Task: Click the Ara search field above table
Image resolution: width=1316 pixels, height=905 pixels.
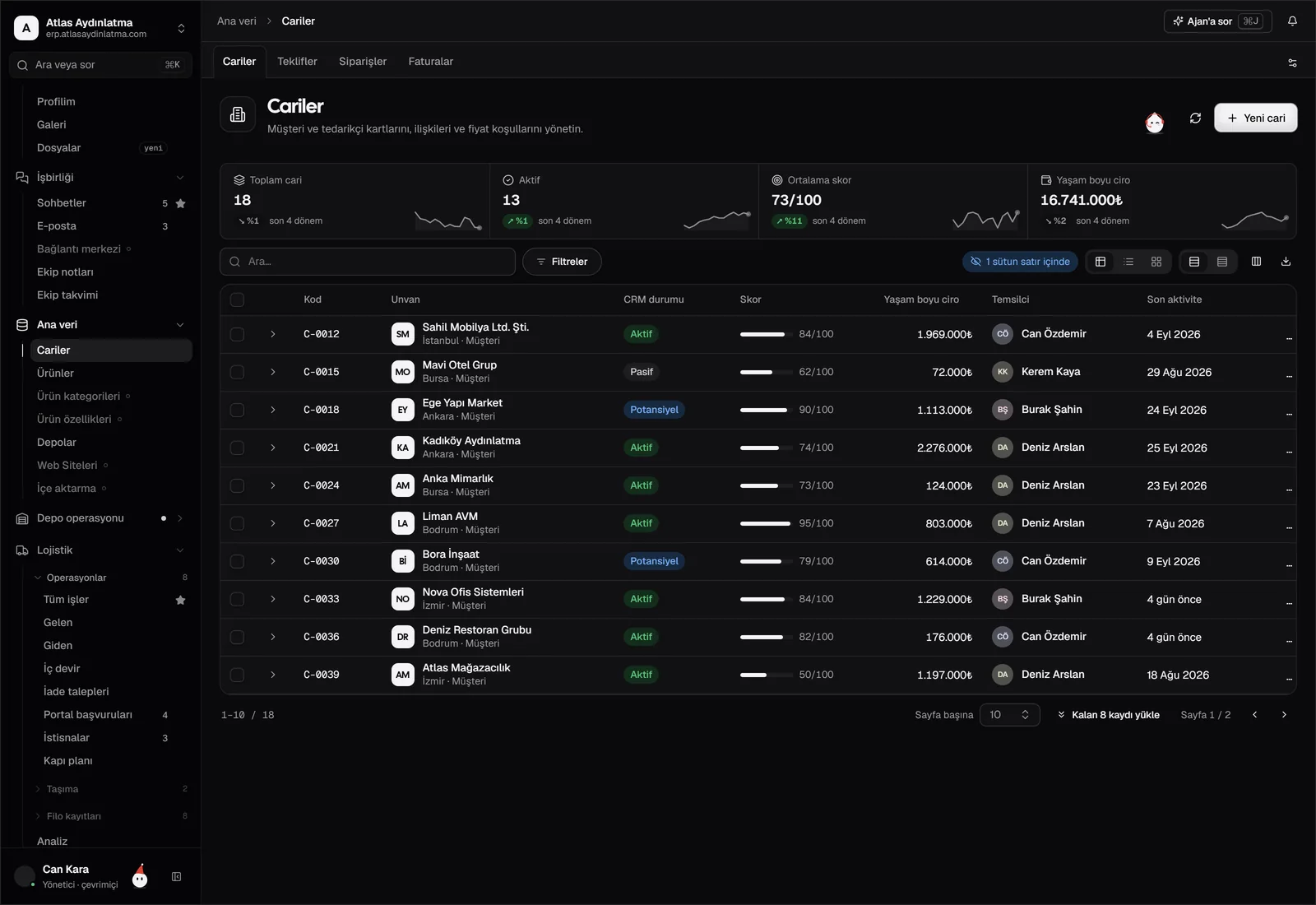Action: point(368,262)
